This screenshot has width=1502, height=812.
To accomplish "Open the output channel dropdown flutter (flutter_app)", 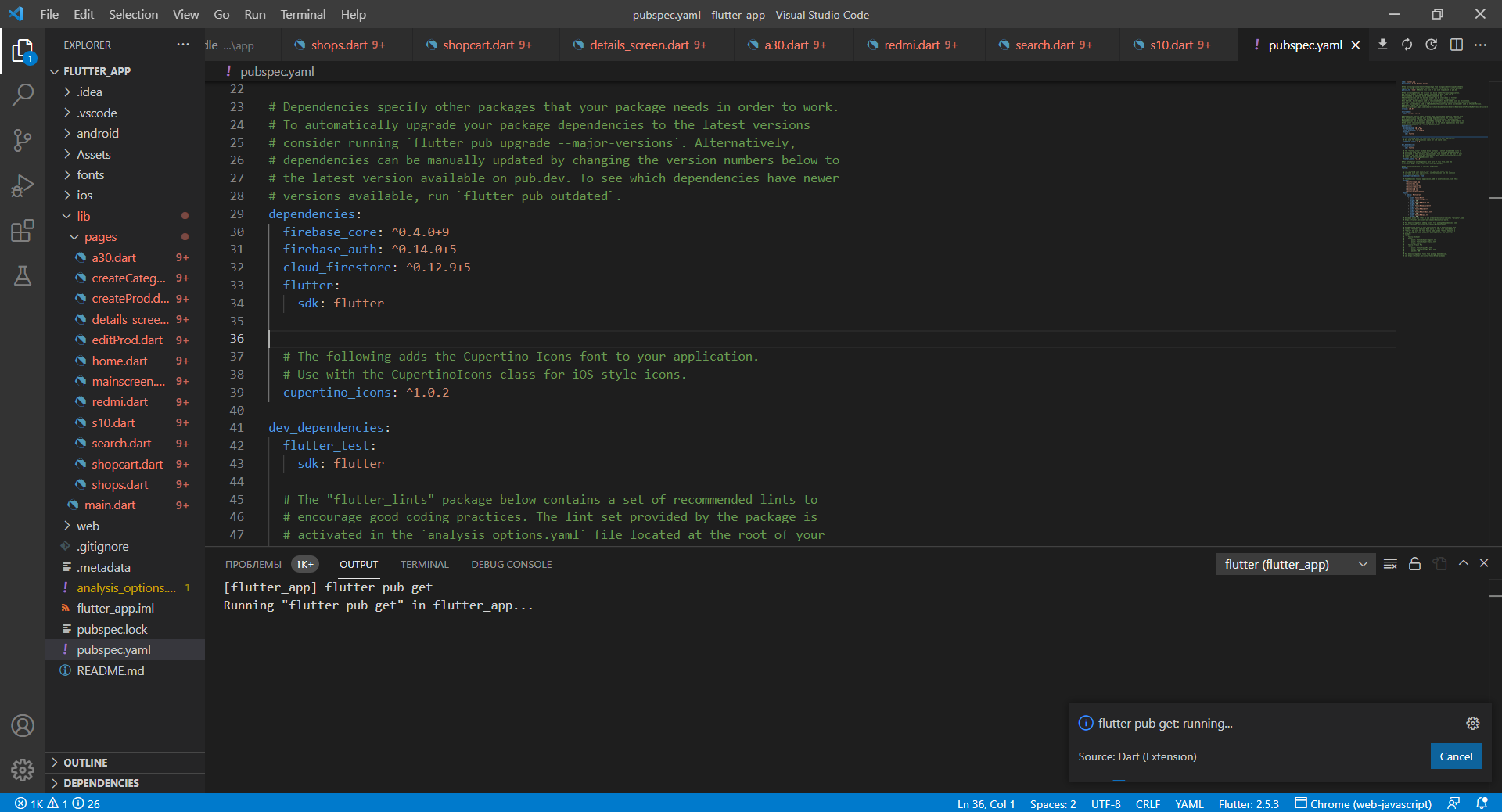I will point(1295,564).
